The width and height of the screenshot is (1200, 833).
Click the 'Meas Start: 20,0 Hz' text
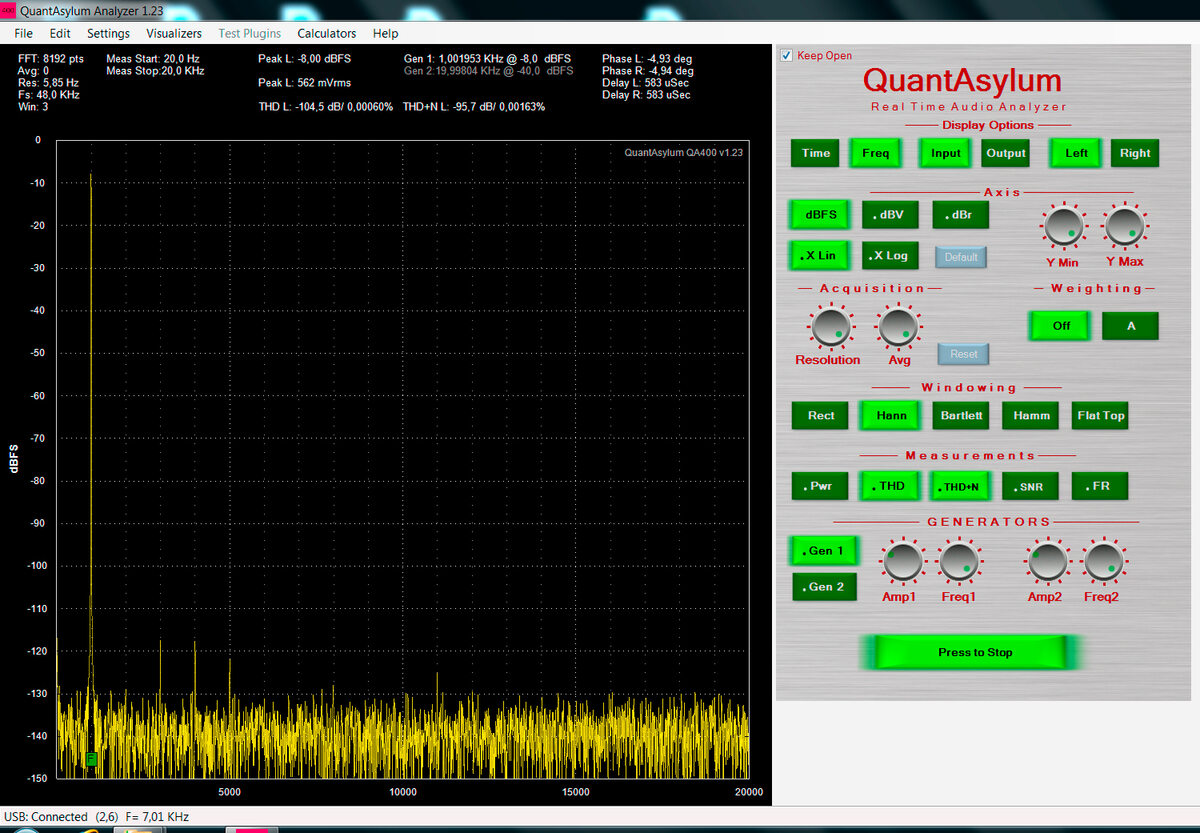pos(153,59)
